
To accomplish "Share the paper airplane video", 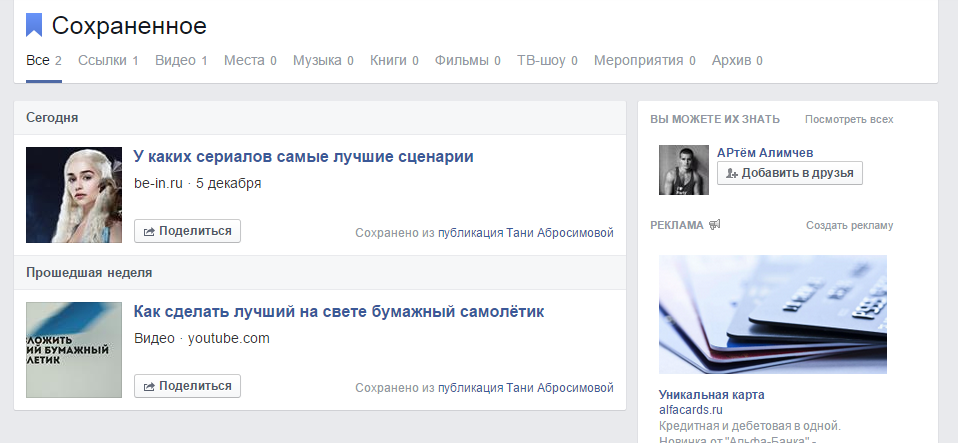I will (x=188, y=386).
